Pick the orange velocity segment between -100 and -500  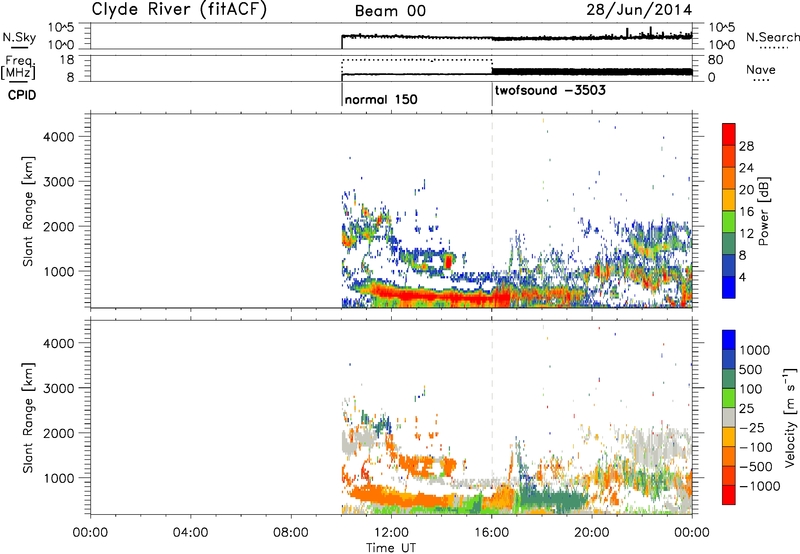pyautogui.click(x=729, y=456)
